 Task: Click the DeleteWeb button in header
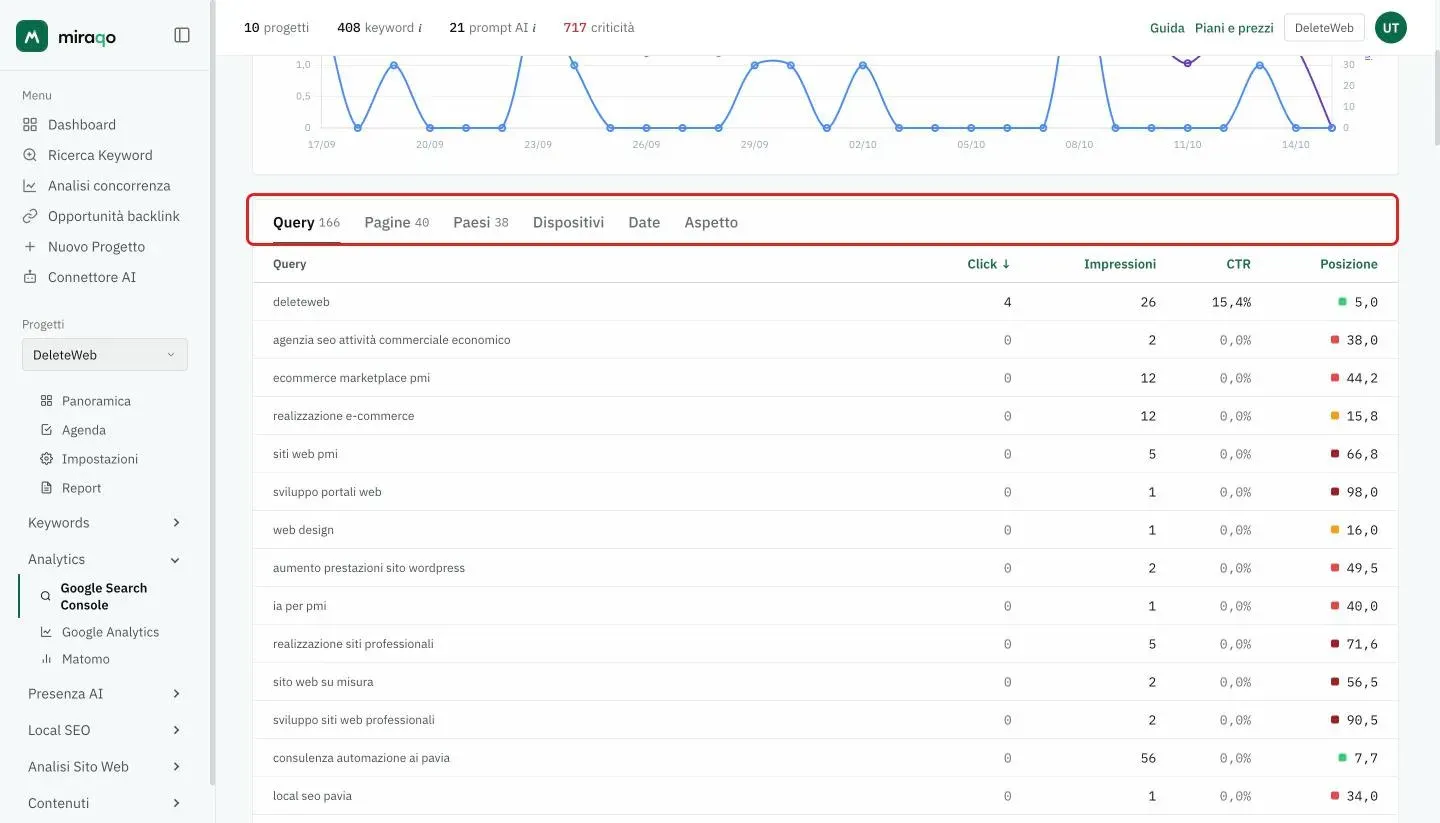[x=1324, y=28]
